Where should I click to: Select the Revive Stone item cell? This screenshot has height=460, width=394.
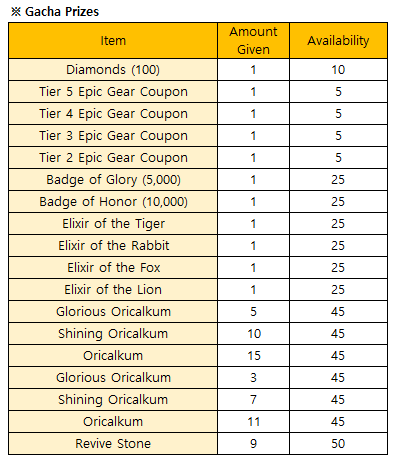(113, 444)
